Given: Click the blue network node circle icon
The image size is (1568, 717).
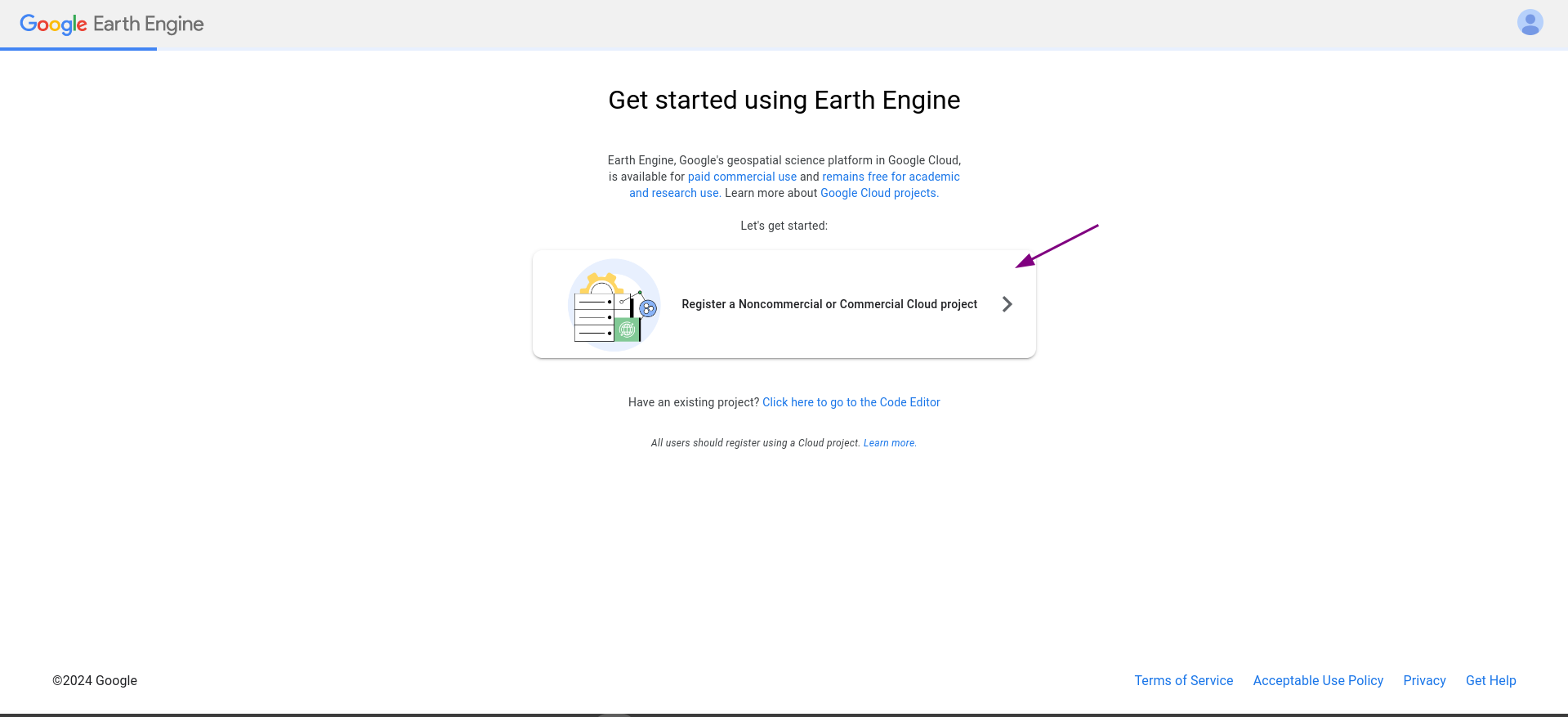Looking at the screenshot, I should 648,308.
